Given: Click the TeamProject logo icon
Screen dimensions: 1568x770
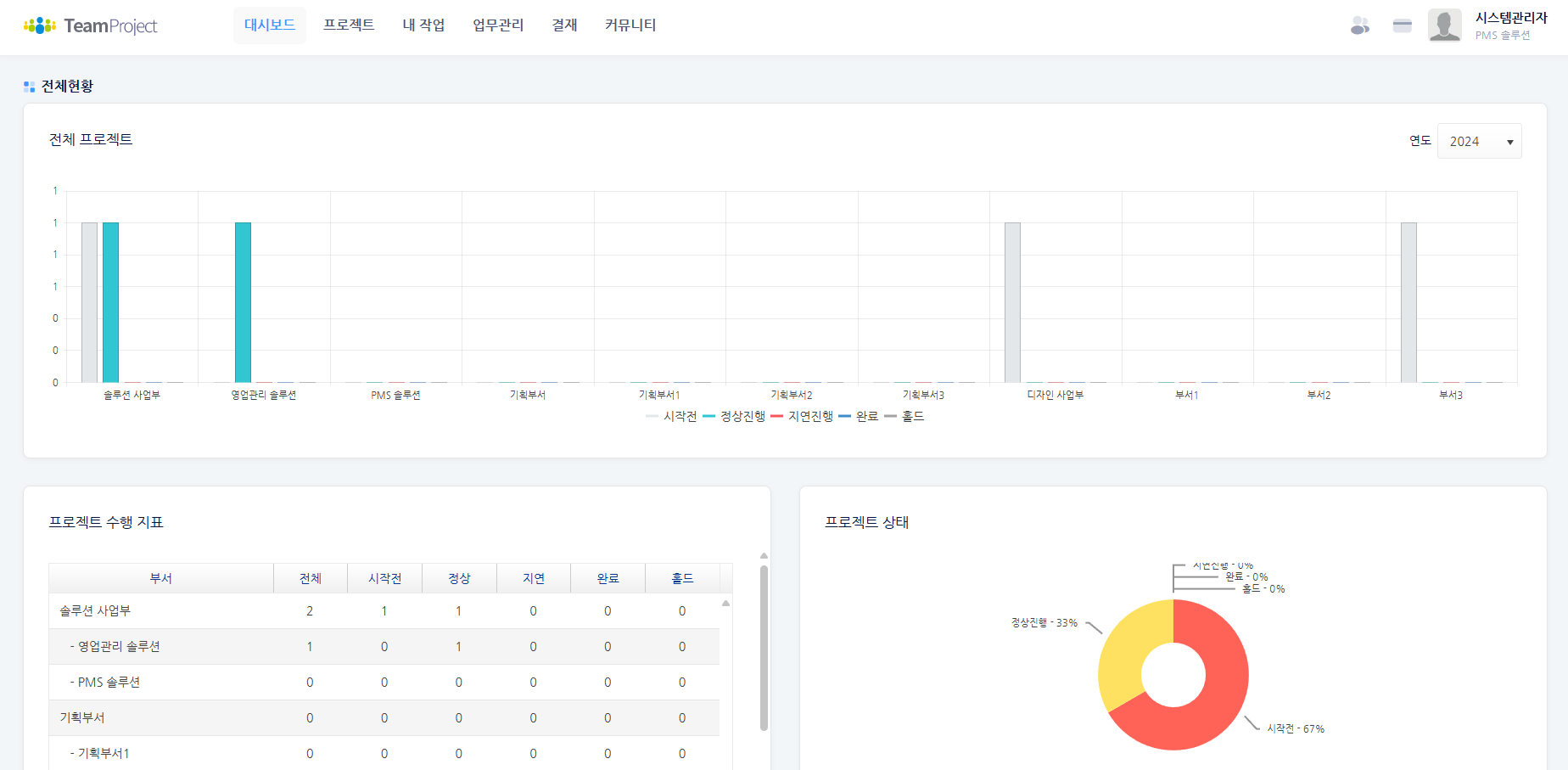Looking at the screenshot, I should click(x=39, y=25).
